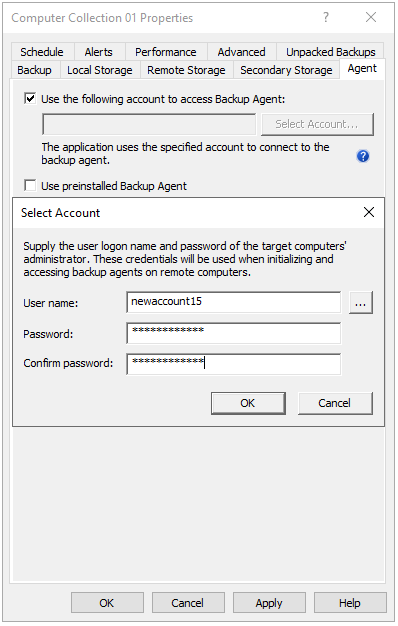
Task: Click the Help button at the bottom
Action: [x=350, y=603]
